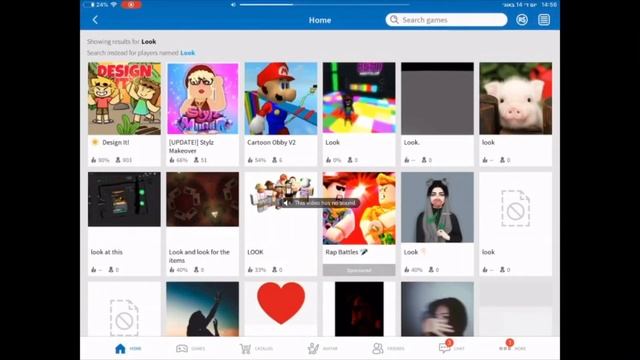Click the player count icon on Design It!

[118, 160]
